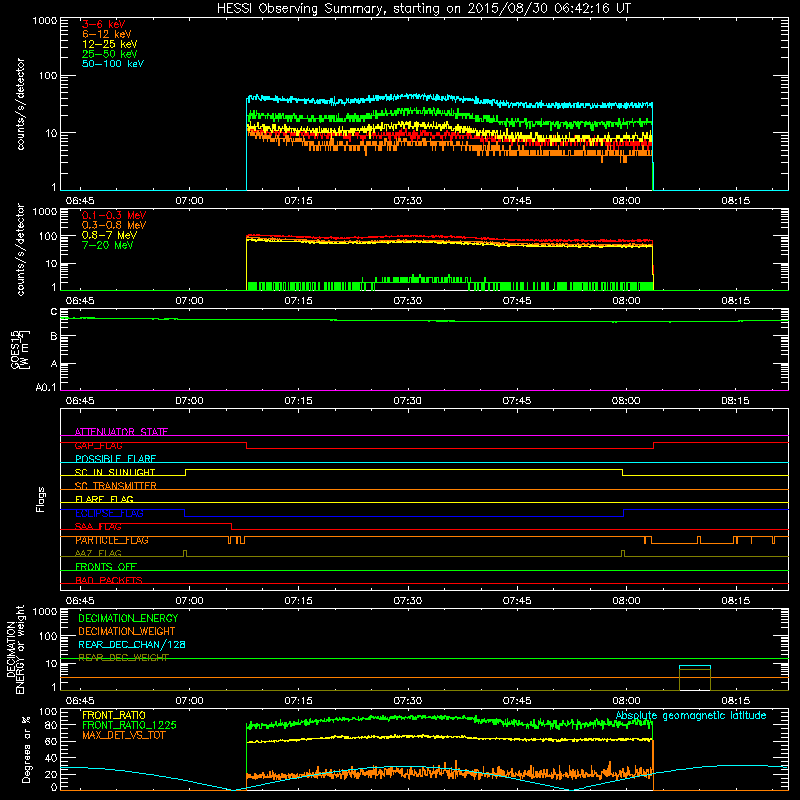The image size is (800, 800).
Task: Click the 7-20 MeV legend label
Action: 108,245
